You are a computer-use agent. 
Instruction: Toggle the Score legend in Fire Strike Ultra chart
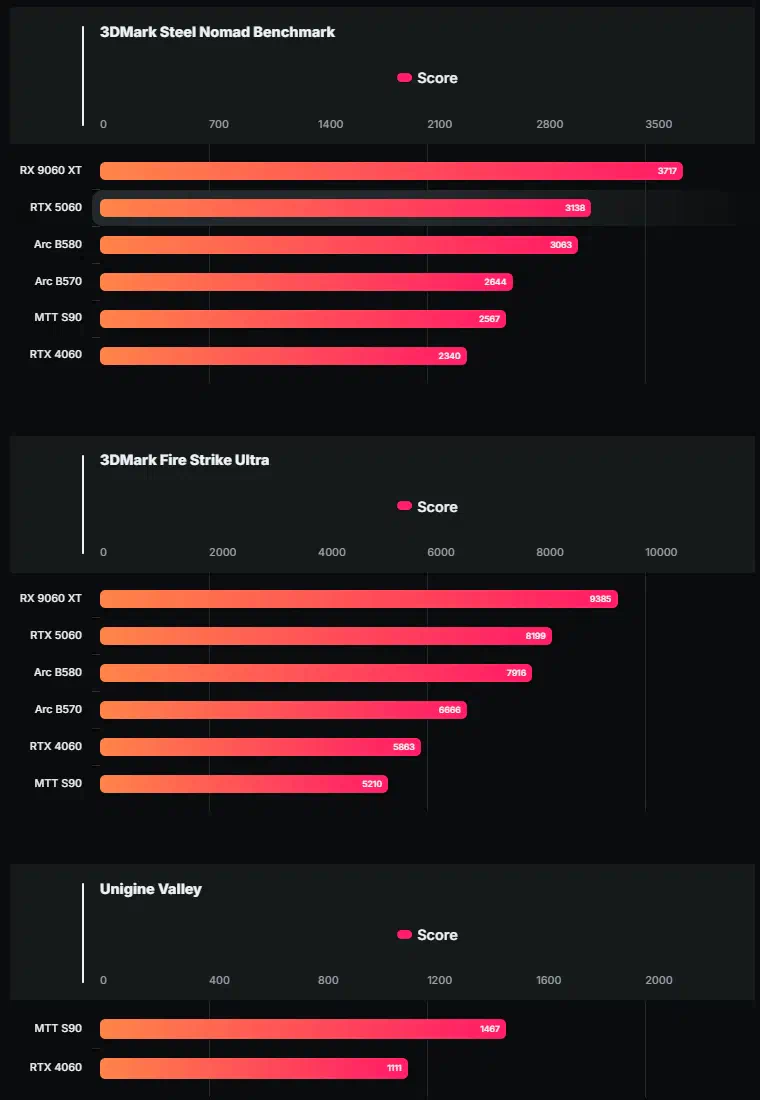point(427,507)
